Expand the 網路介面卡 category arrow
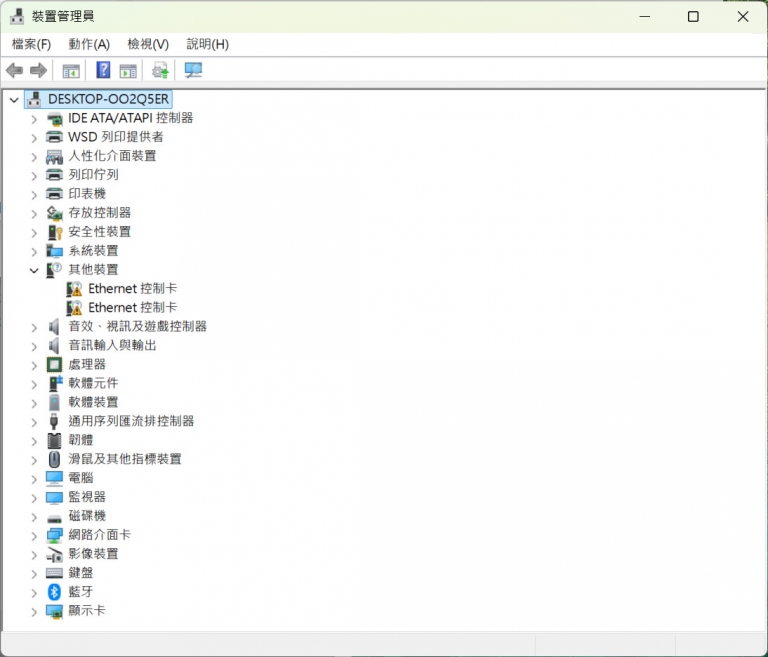 [x=34, y=536]
